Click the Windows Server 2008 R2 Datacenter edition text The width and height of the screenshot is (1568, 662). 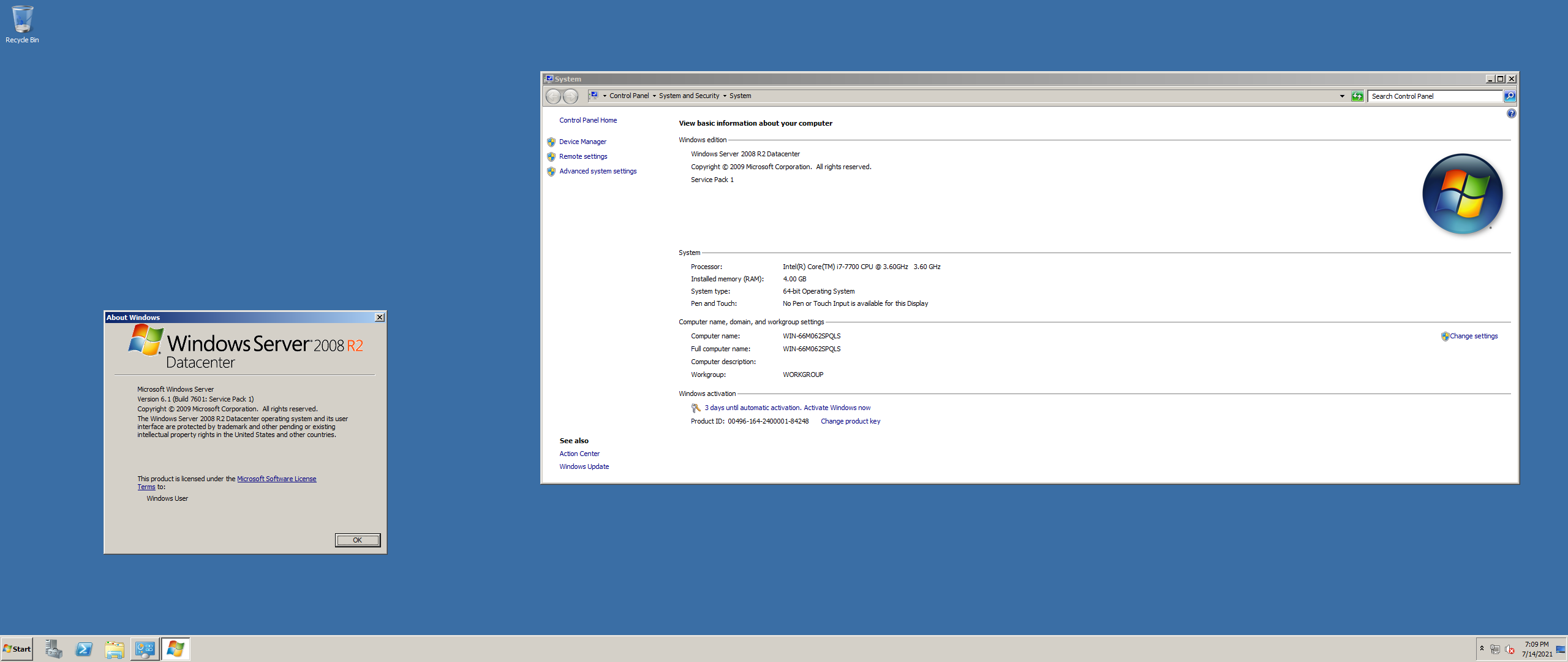click(x=745, y=154)
